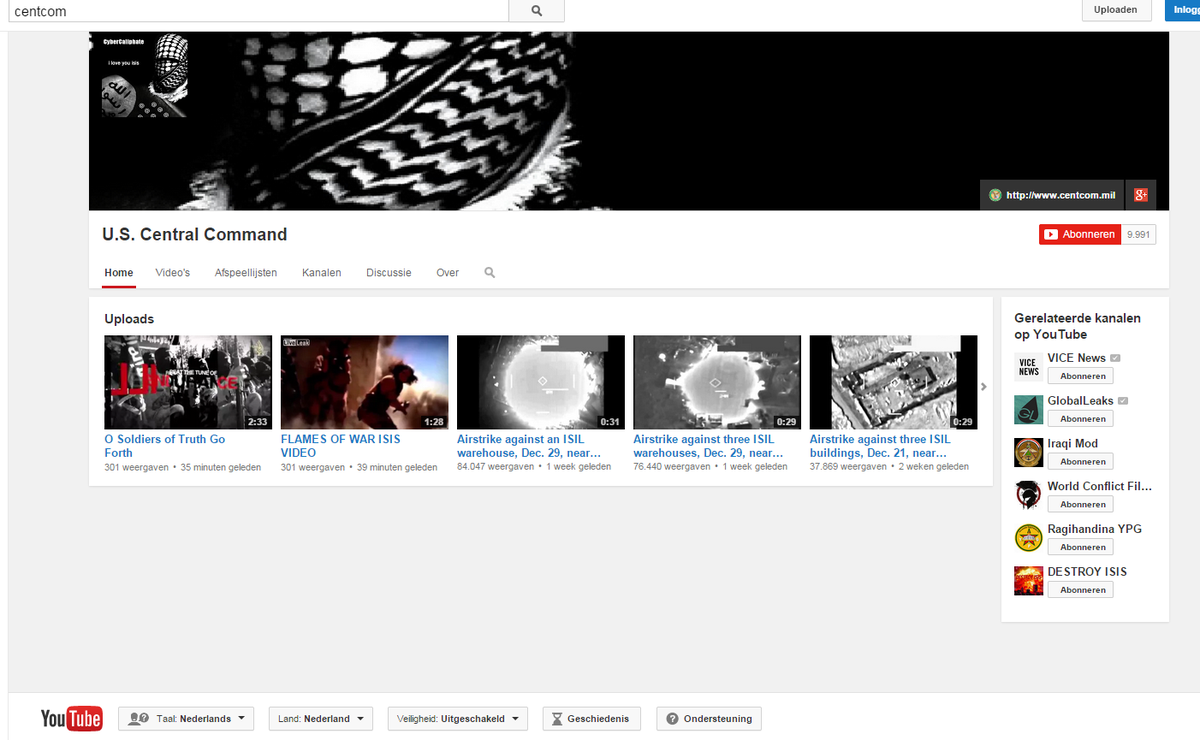Subscribe to GlobalLeaks with Abonneren

[x=1083, y=419]
